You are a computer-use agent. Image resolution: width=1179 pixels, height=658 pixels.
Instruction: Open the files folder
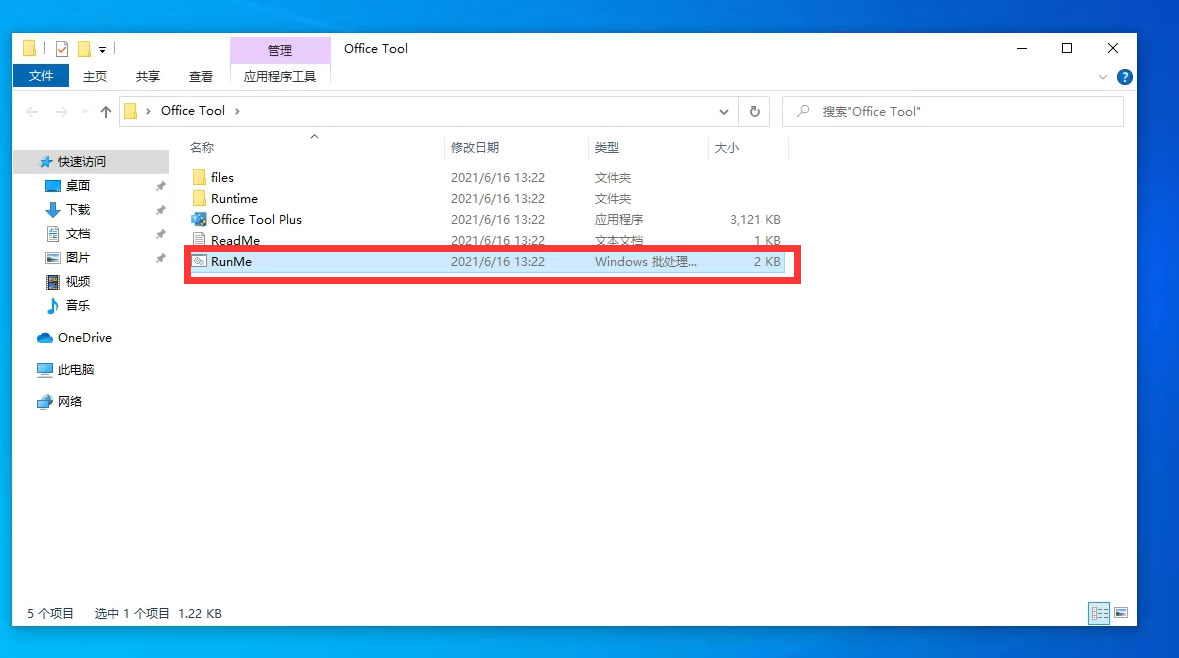220,177
